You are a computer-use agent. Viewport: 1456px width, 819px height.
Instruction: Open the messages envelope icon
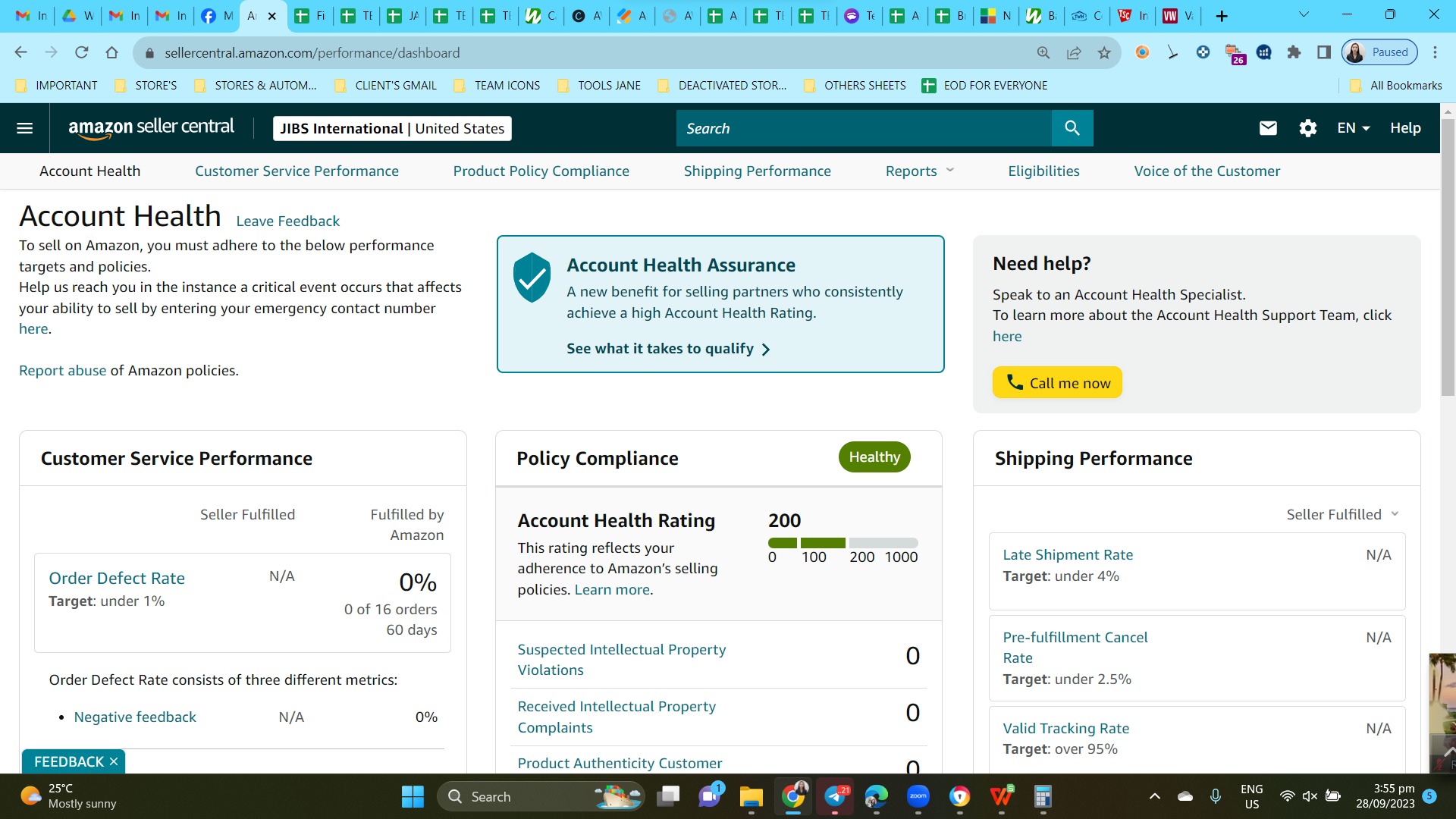point(1268,128)
